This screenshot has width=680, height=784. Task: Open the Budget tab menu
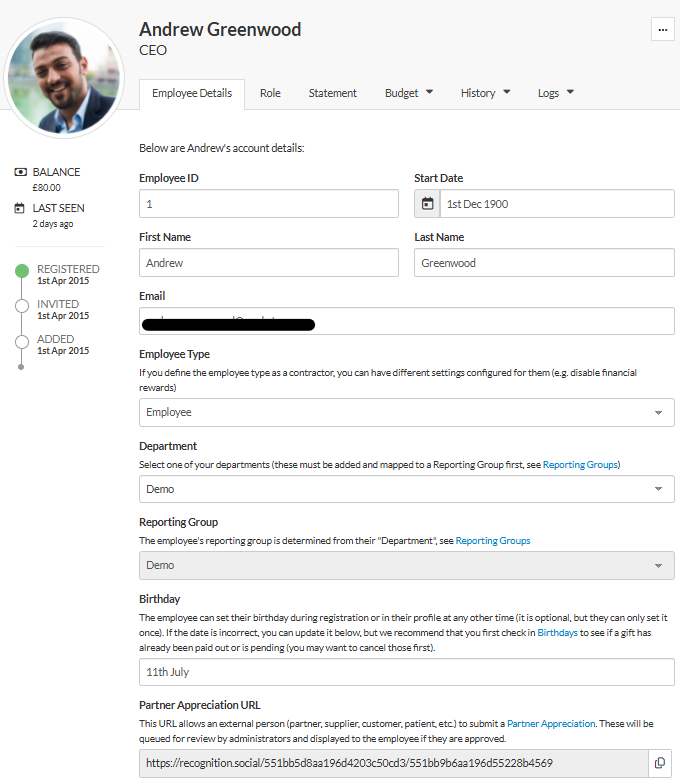(x=409, y=93)
